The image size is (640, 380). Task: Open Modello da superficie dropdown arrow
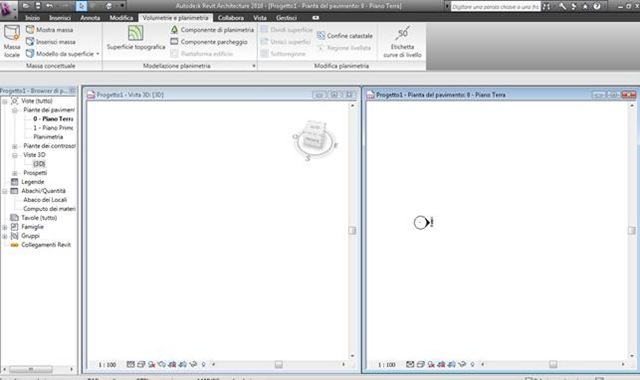coord(98,54)
